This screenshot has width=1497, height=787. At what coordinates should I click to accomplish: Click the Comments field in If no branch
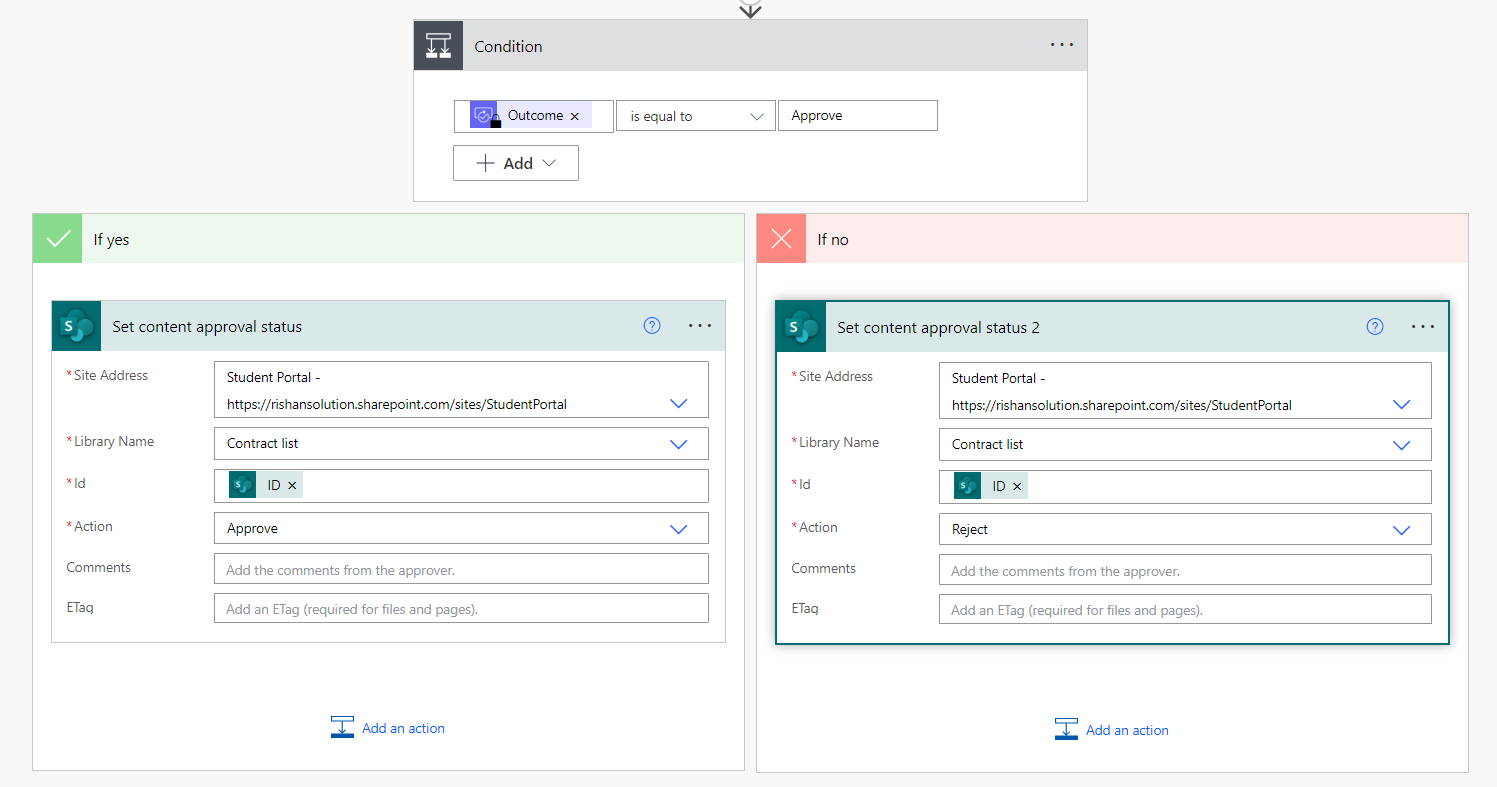1184,571
